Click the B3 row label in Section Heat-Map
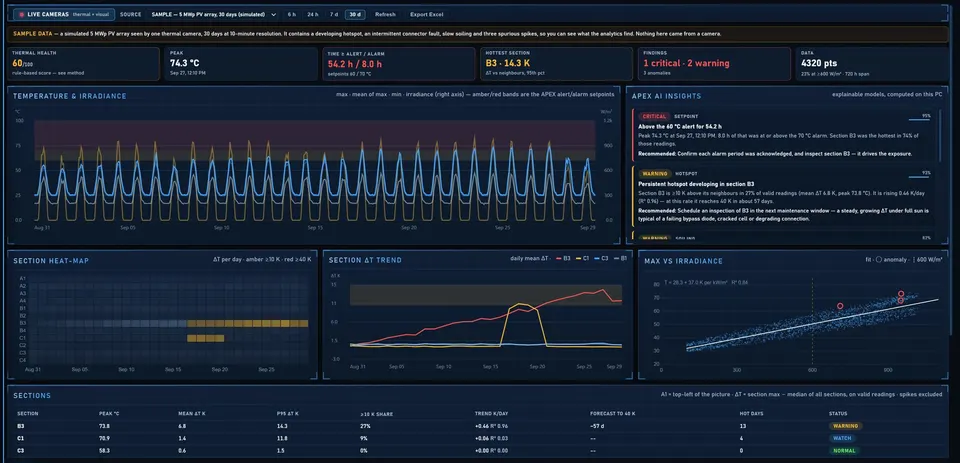Image resolution: width=960 pixels, height=463 pixels. point(22,323)
